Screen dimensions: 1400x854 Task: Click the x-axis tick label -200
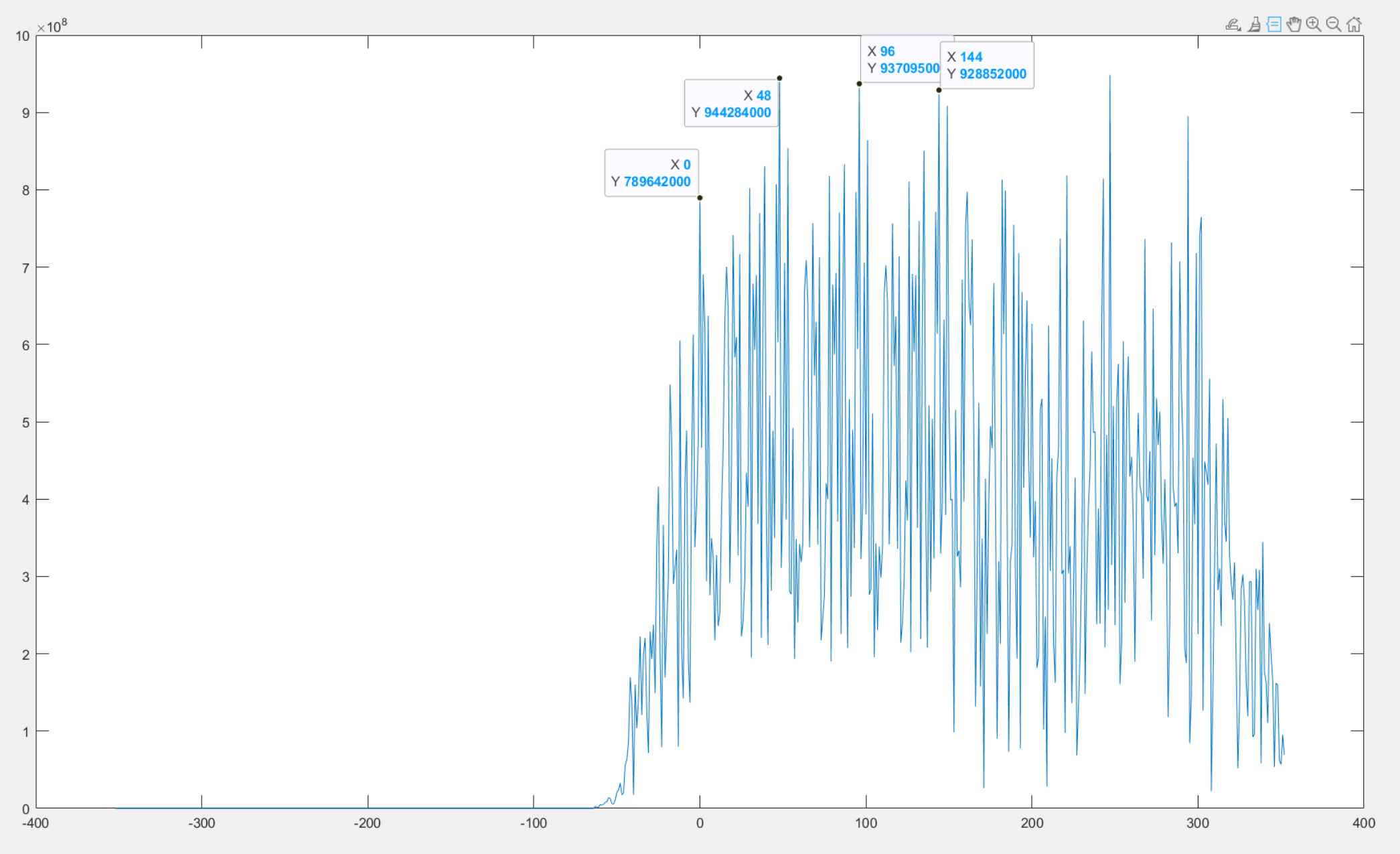pyautogui.click(x=367, y=823)
